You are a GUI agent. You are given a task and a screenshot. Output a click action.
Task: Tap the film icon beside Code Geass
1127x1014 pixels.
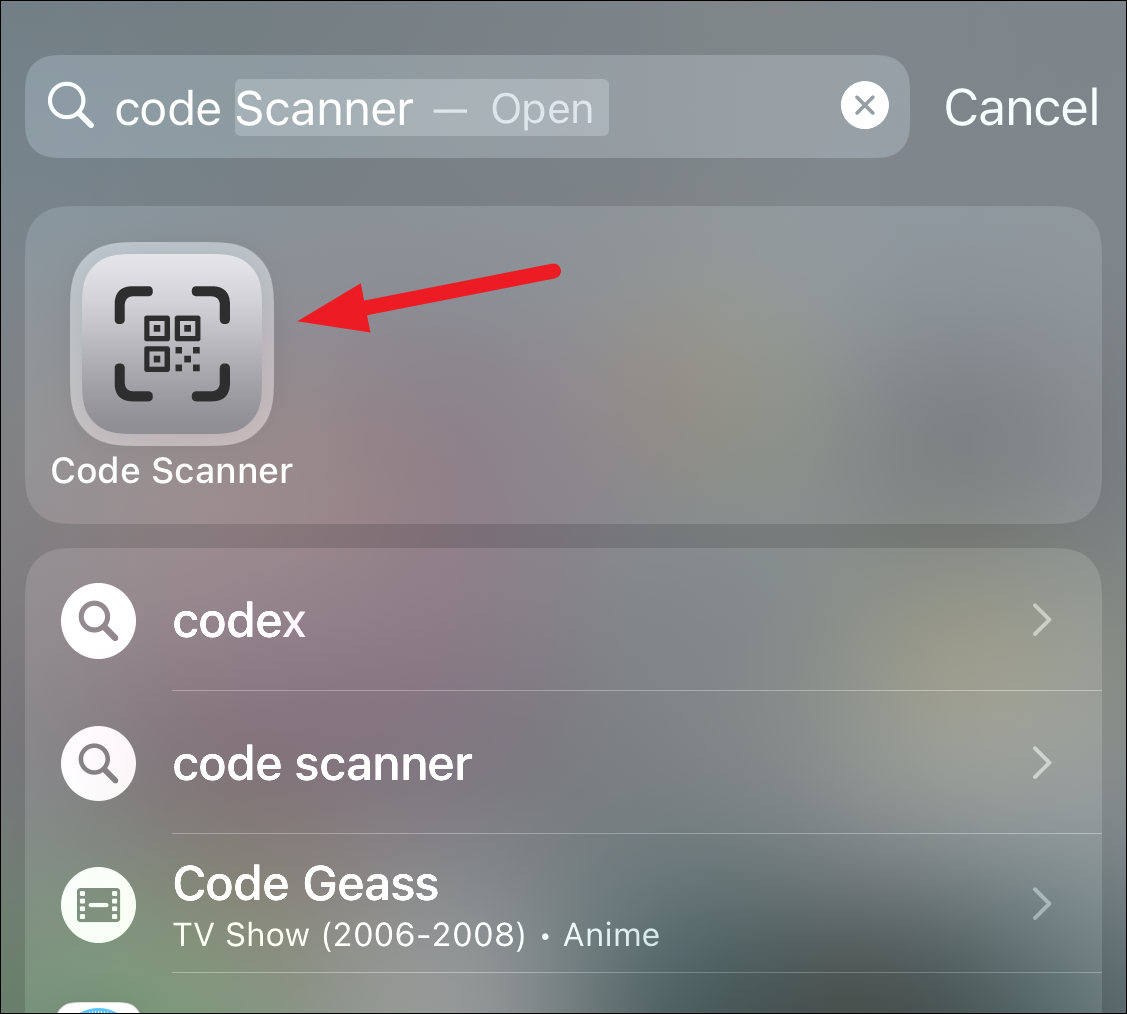pos(98,904)
